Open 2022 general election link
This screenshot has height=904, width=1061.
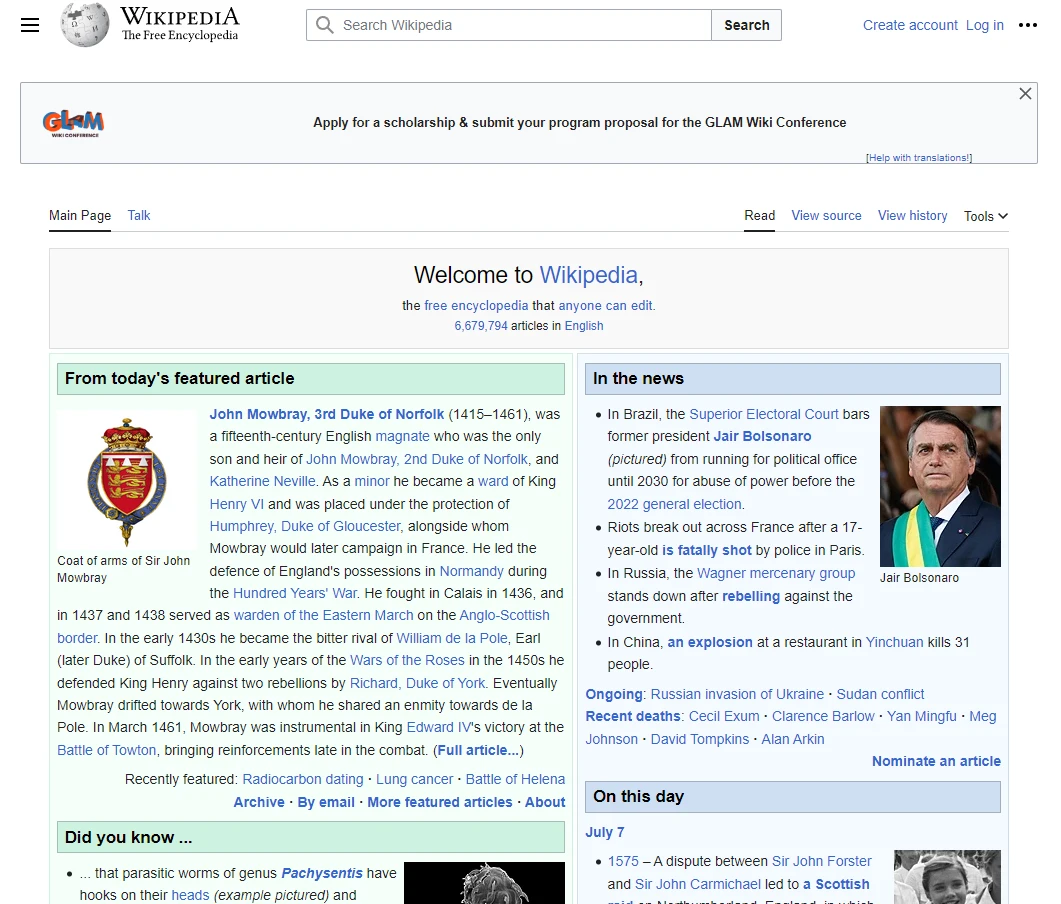click(x=675, y=504)
